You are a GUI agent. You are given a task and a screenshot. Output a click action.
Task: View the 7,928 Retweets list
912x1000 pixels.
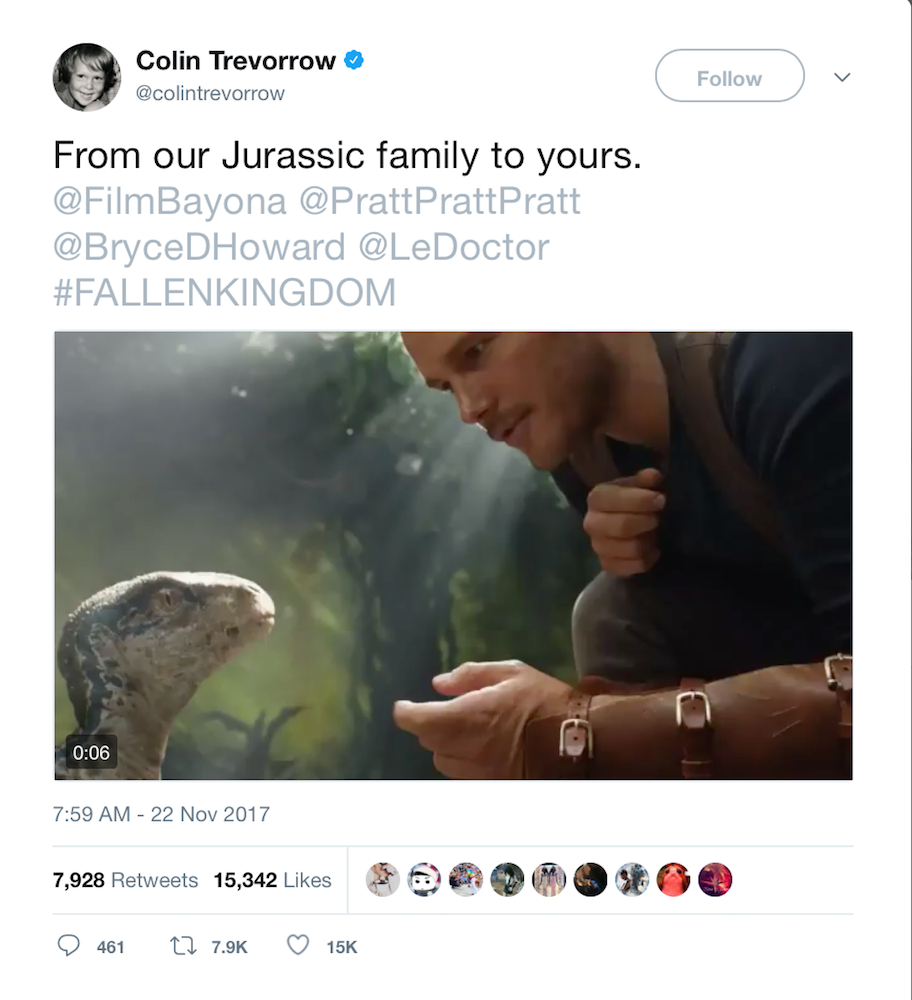coord(125,880)
